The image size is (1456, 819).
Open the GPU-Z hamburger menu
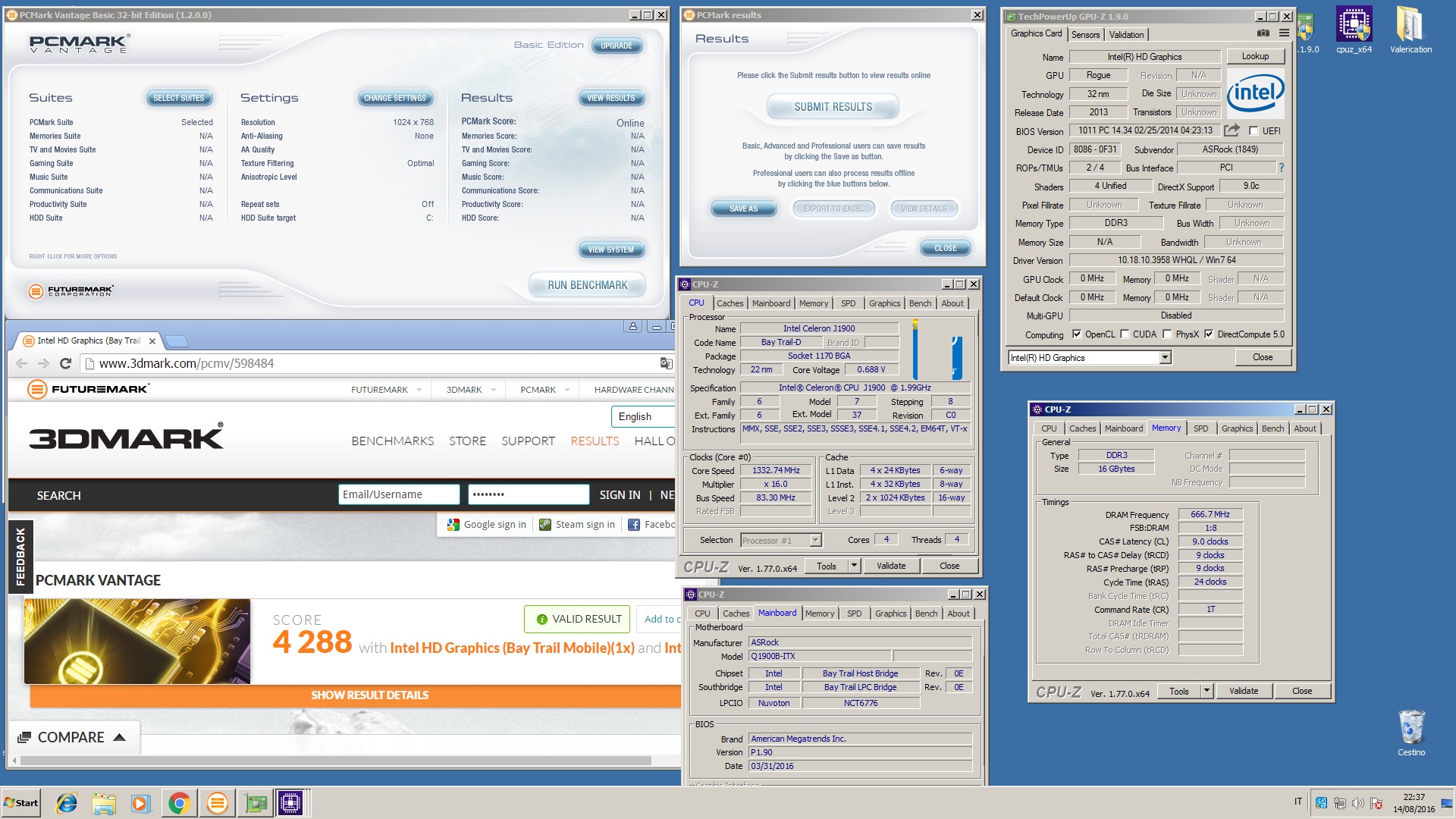tap(1284, 33)
